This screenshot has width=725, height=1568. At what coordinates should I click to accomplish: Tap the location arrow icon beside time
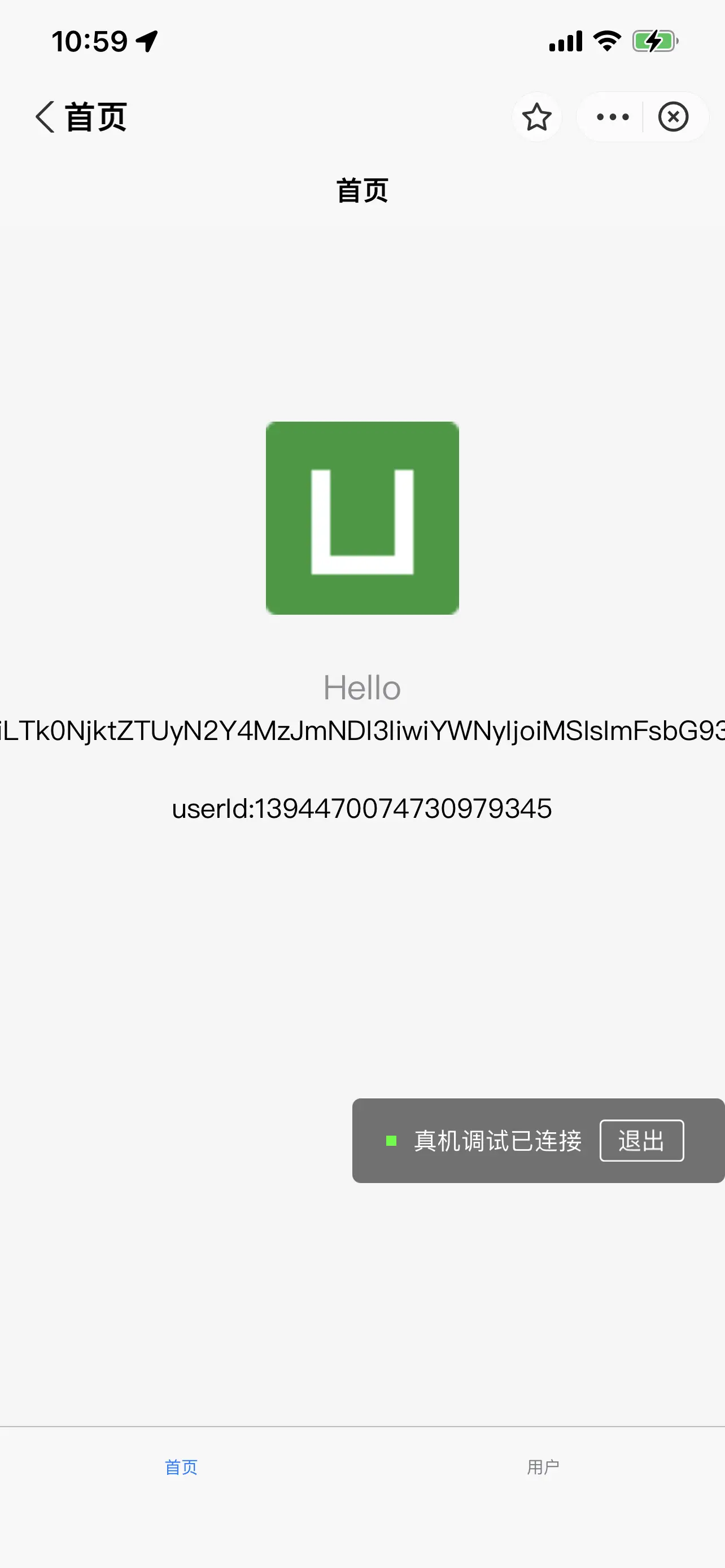pyautogui.click(x=147, y=41)
